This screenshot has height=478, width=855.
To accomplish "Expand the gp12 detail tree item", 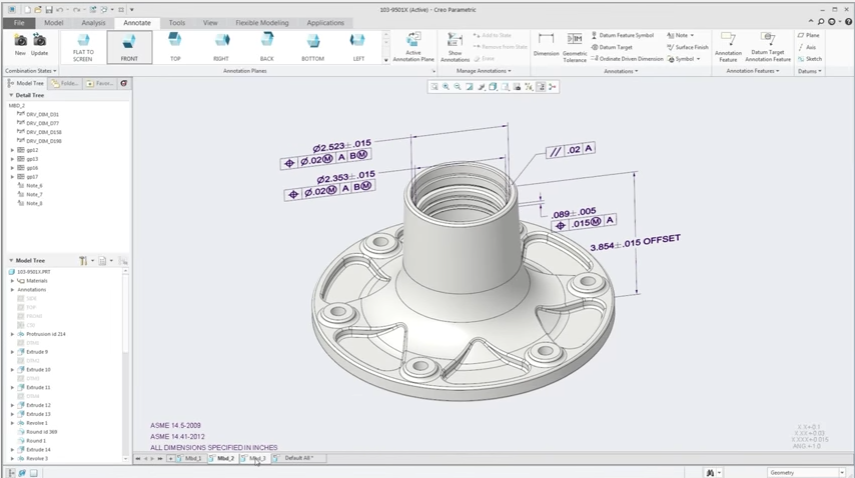I will 13,150.
